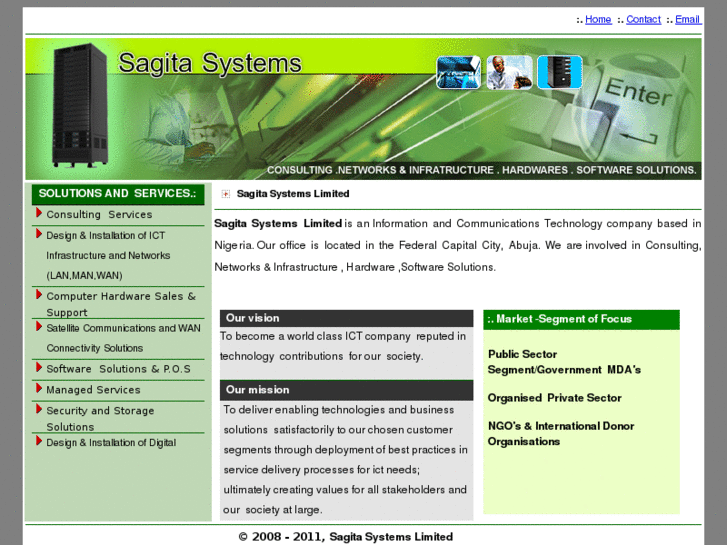The width and height of the screenshot is (727, 545).
Task: Select Design & Installation of Digital item
Action: (111, 442)
